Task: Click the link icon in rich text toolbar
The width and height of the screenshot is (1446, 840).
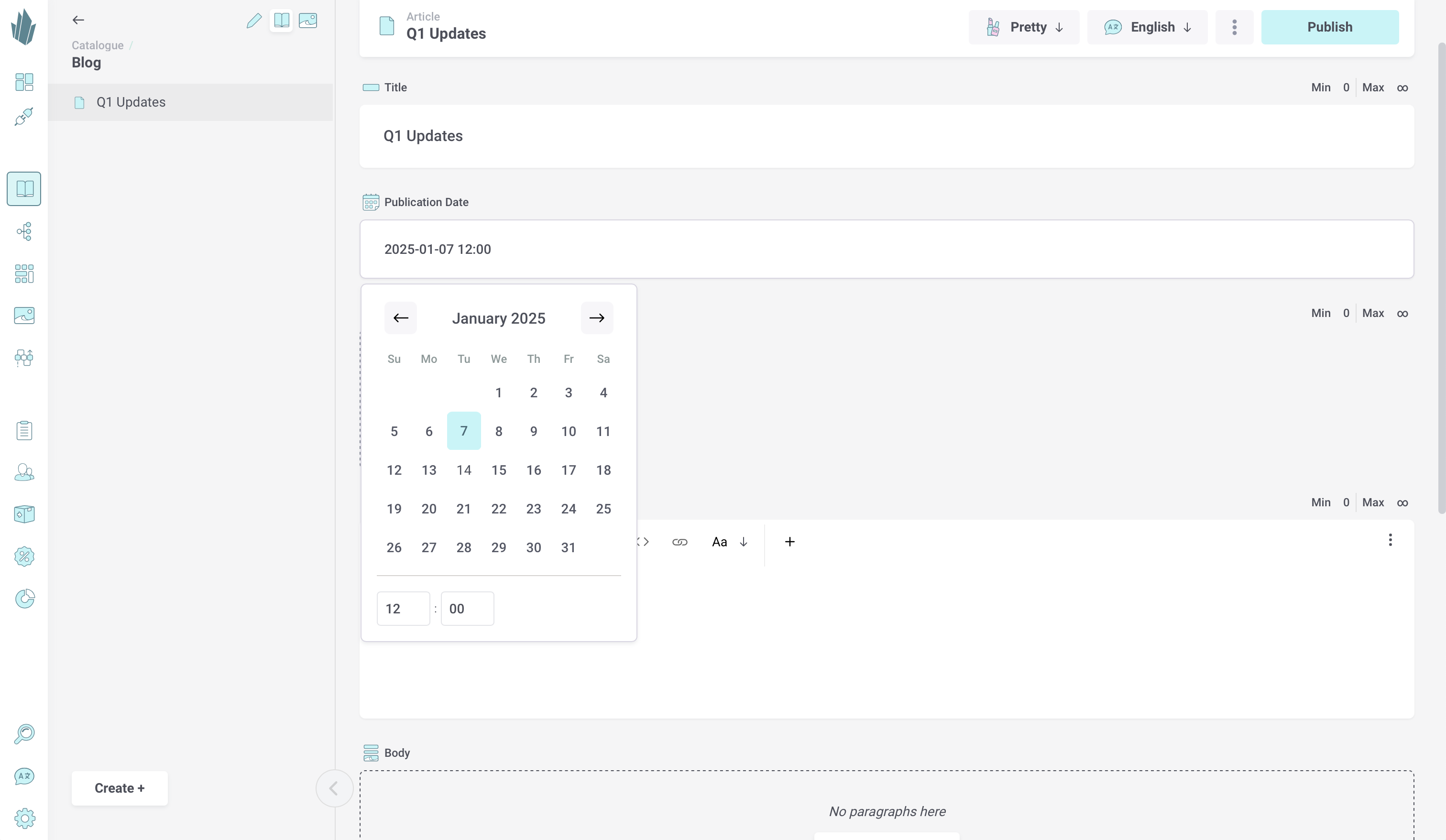Action: (680, 542)
